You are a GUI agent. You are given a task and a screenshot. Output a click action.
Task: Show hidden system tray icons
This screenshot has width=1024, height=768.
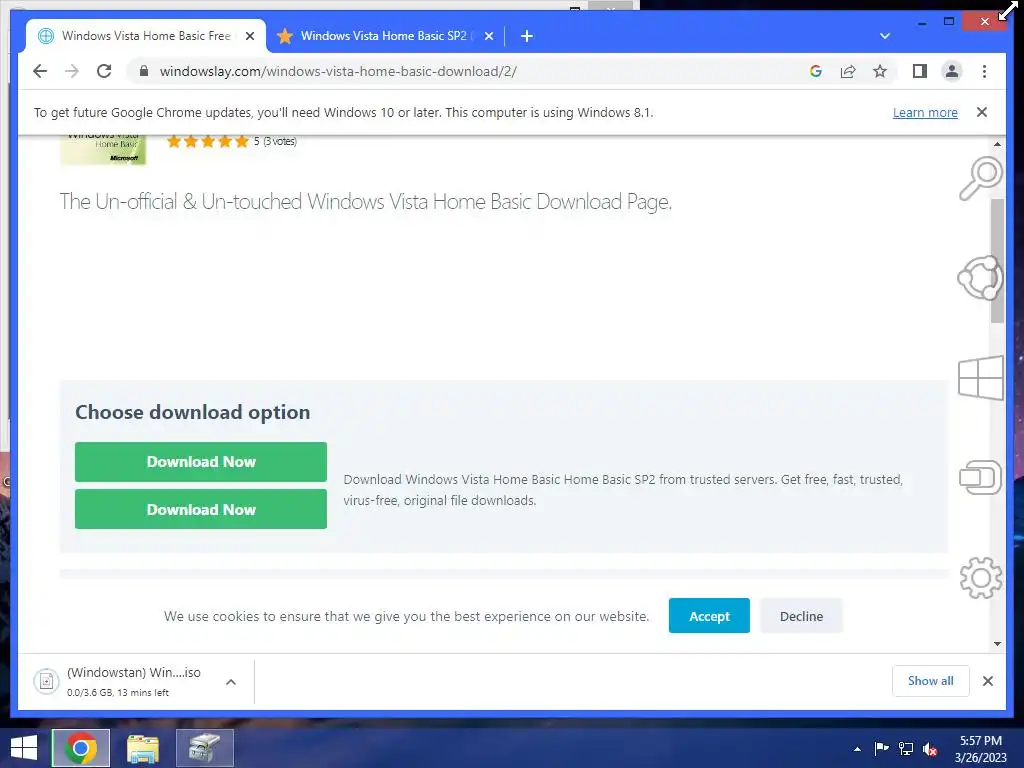(857, 749)
